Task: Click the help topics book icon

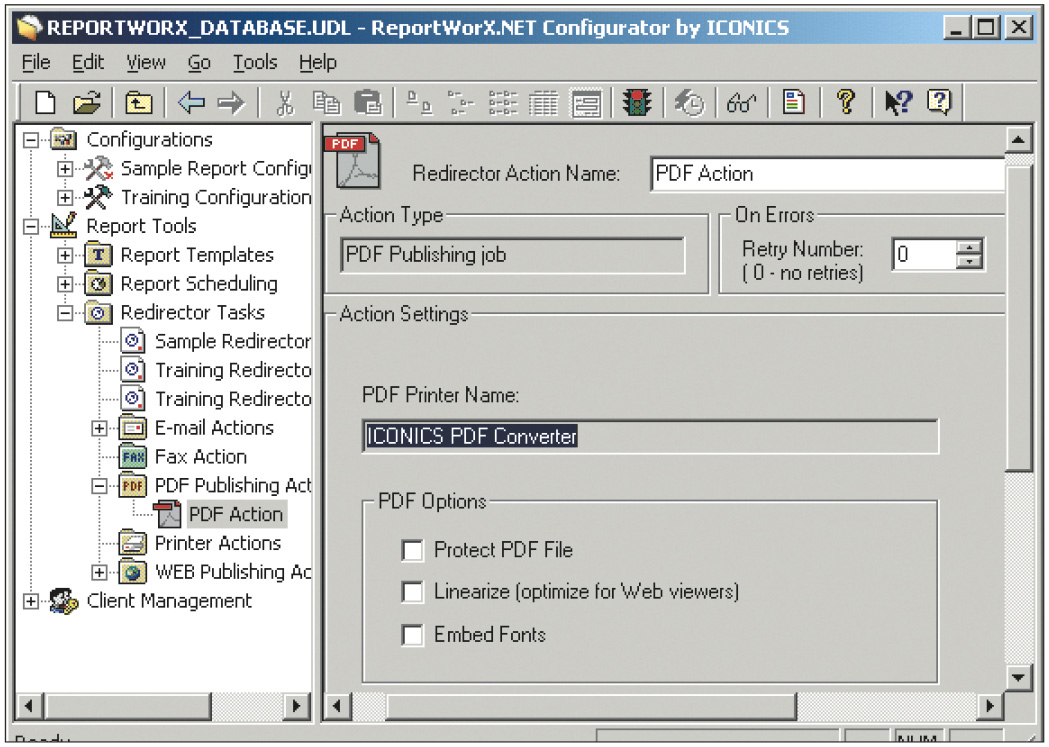Action: (x=939, y=102)
